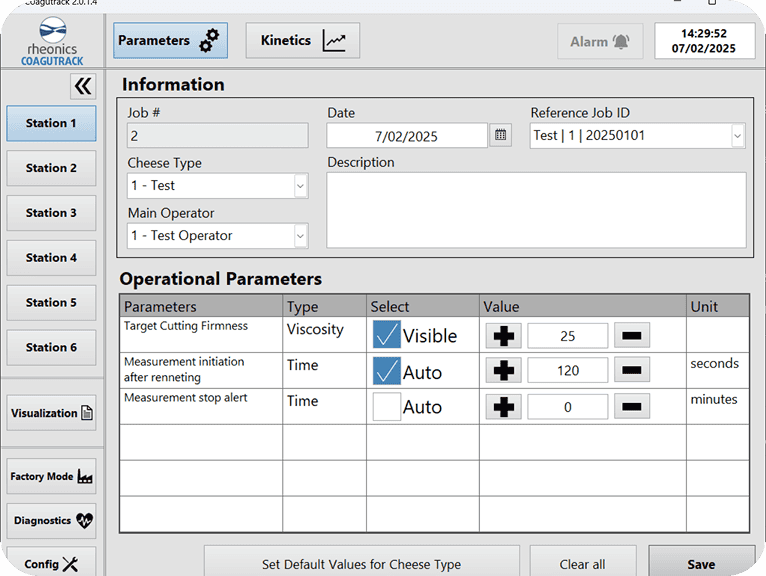Decrease Measurement stop alert with minus icon

click(x=631, y=407)
